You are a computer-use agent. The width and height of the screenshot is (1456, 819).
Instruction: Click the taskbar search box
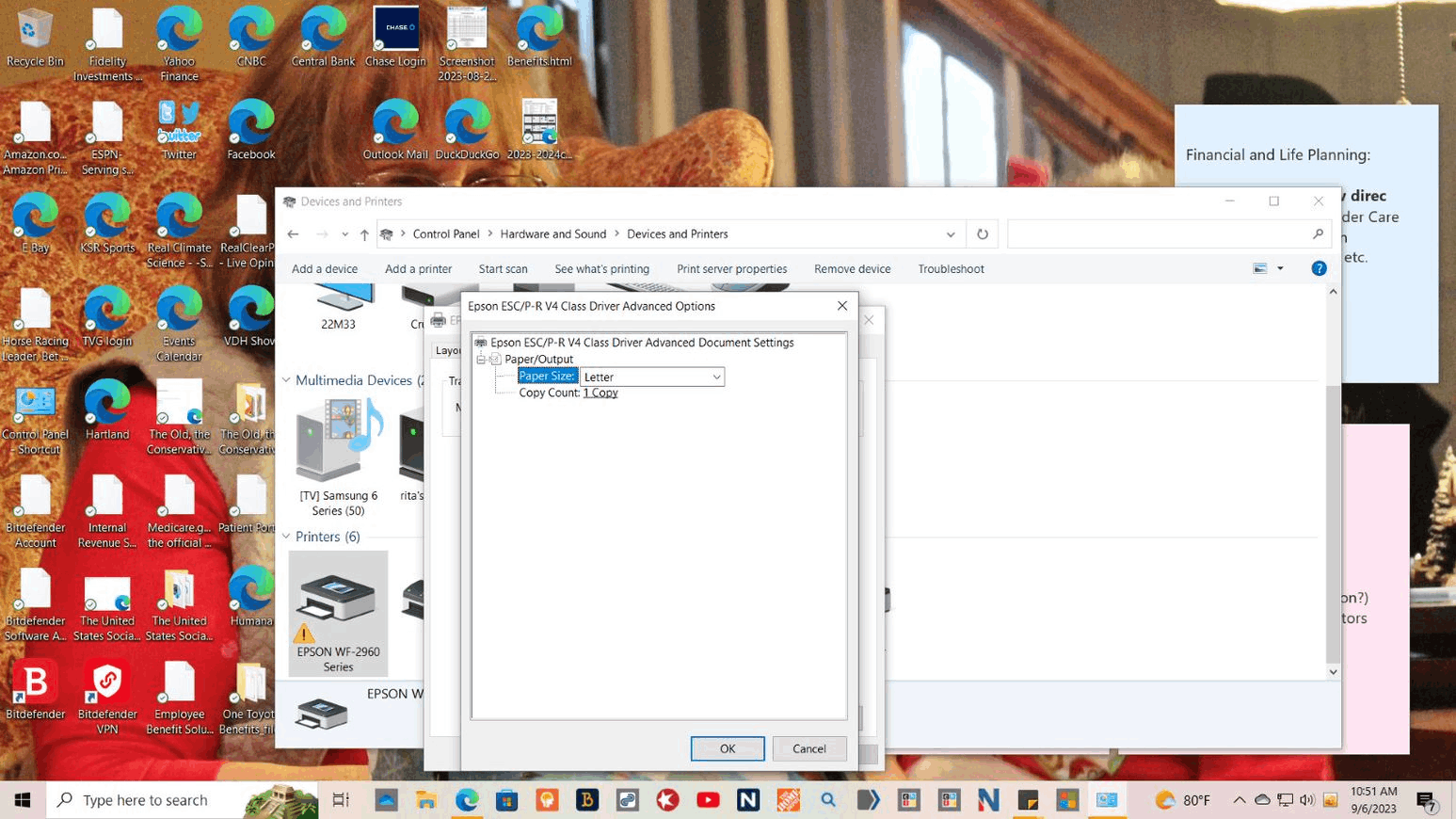[184, 800]
